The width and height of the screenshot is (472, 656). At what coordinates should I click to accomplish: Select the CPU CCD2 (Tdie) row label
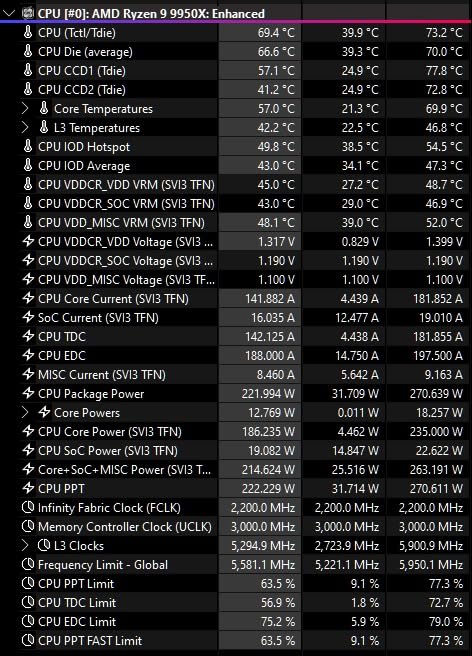pyautogui.click(x=82, y=90)
